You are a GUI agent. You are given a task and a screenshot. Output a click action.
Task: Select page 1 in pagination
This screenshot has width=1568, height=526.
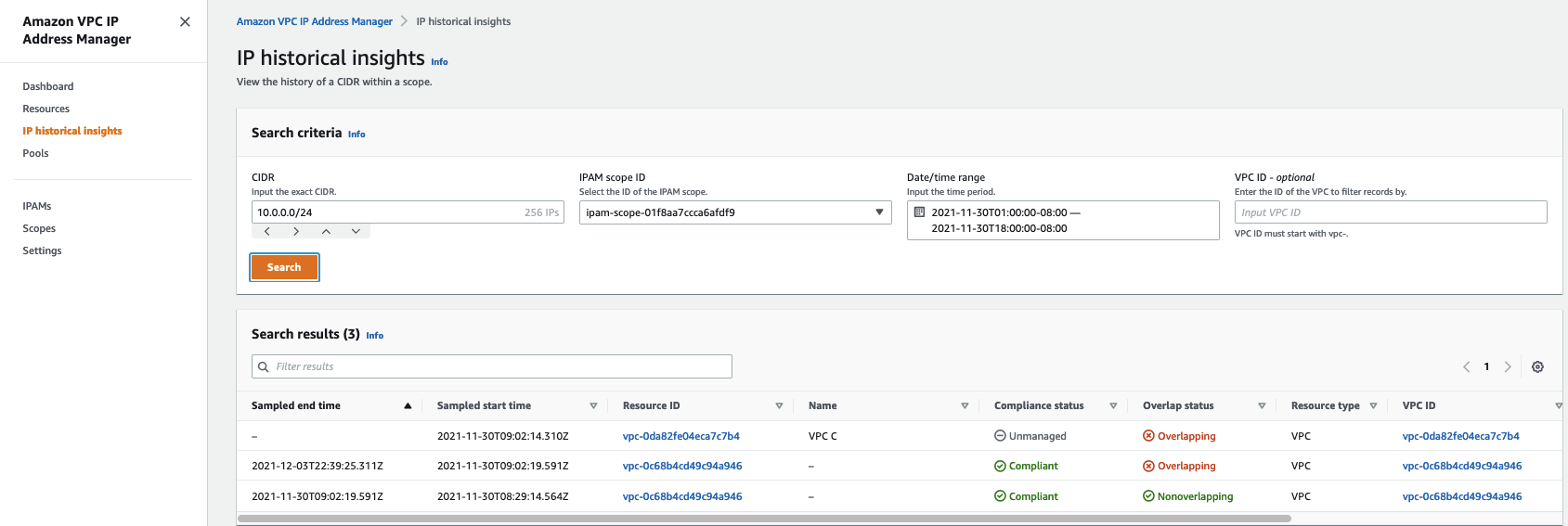coord(1486,366)
